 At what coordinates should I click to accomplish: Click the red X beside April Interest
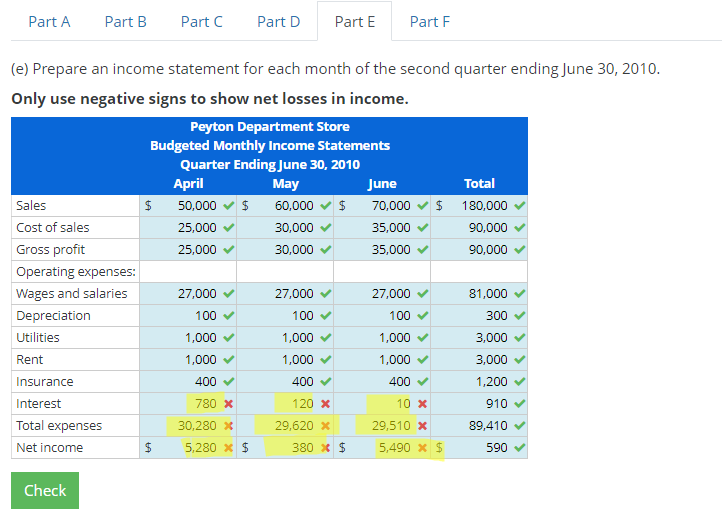click(x=228, y=404)
